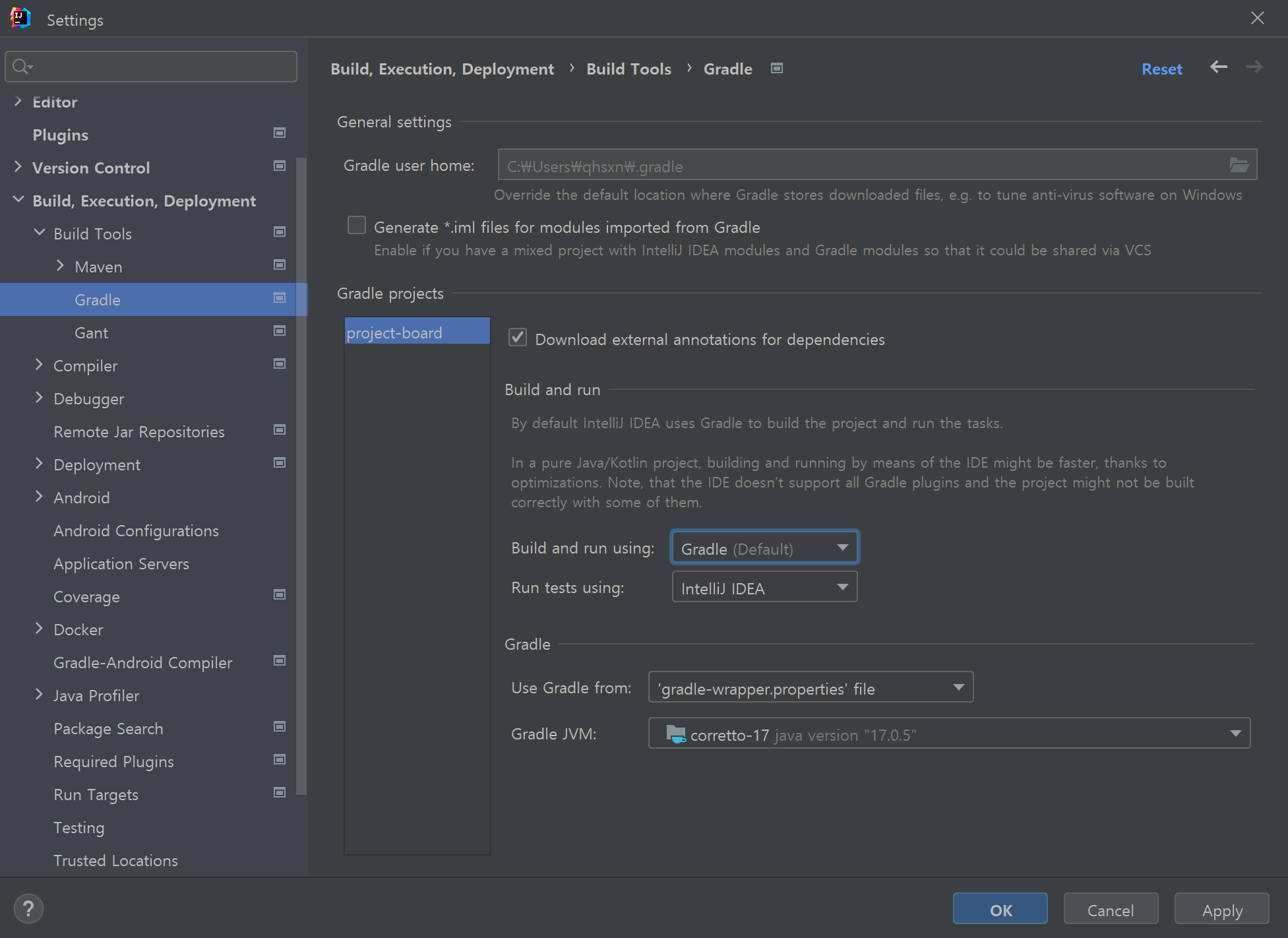Viewport: 1288px width, 938px height.
Task: Uncheck Download external annotations for dependencies
Action: (x=518, y=338)
